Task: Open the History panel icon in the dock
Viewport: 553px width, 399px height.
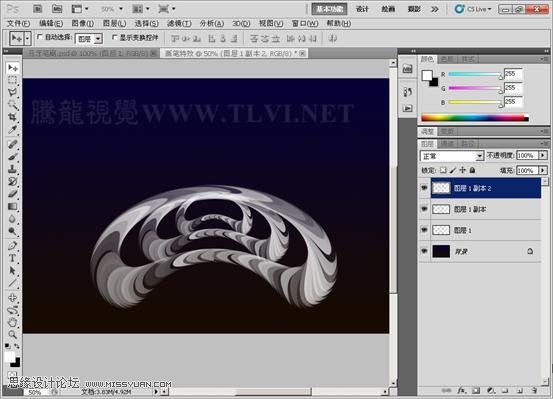Action: (x=408, y=92)
